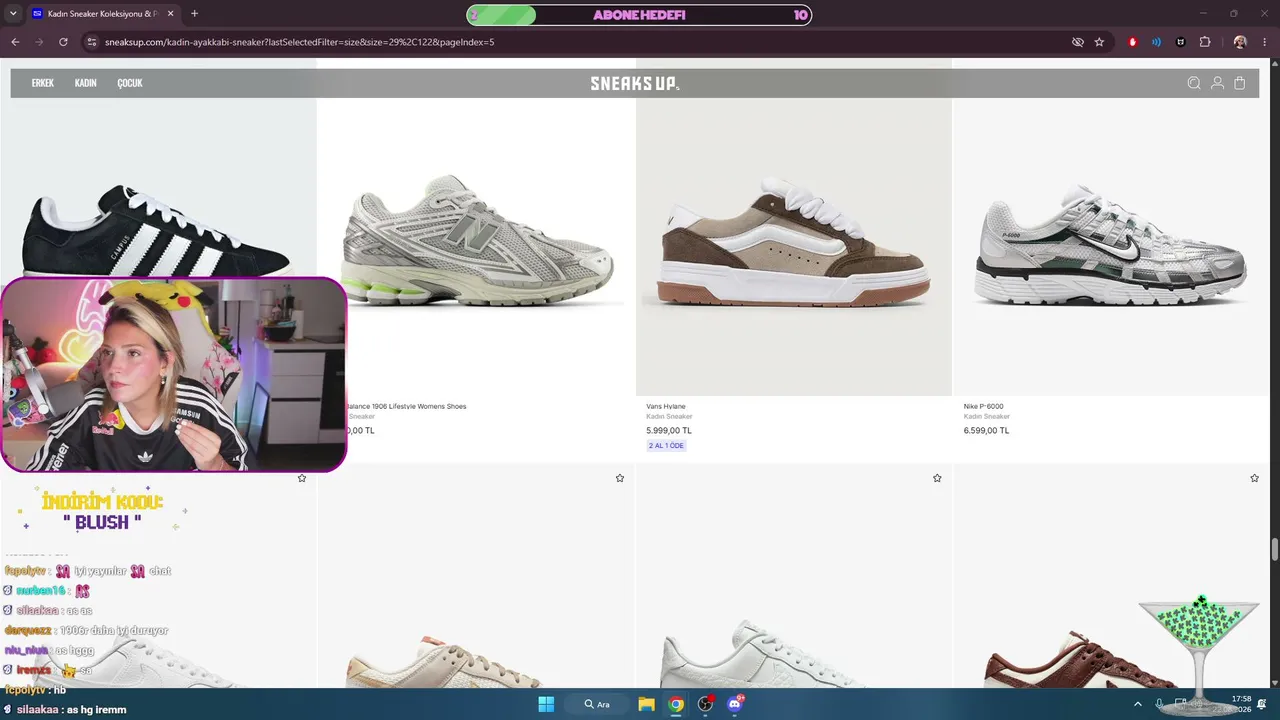Open File Explorer from the taskbar
Screen dimensions: 1280x720
coord(646,704)
